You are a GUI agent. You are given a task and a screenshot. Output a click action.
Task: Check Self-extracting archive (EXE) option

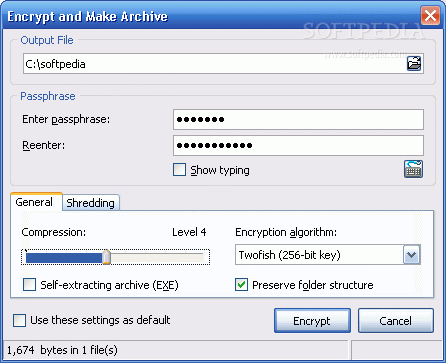click(x=29, y=285)
